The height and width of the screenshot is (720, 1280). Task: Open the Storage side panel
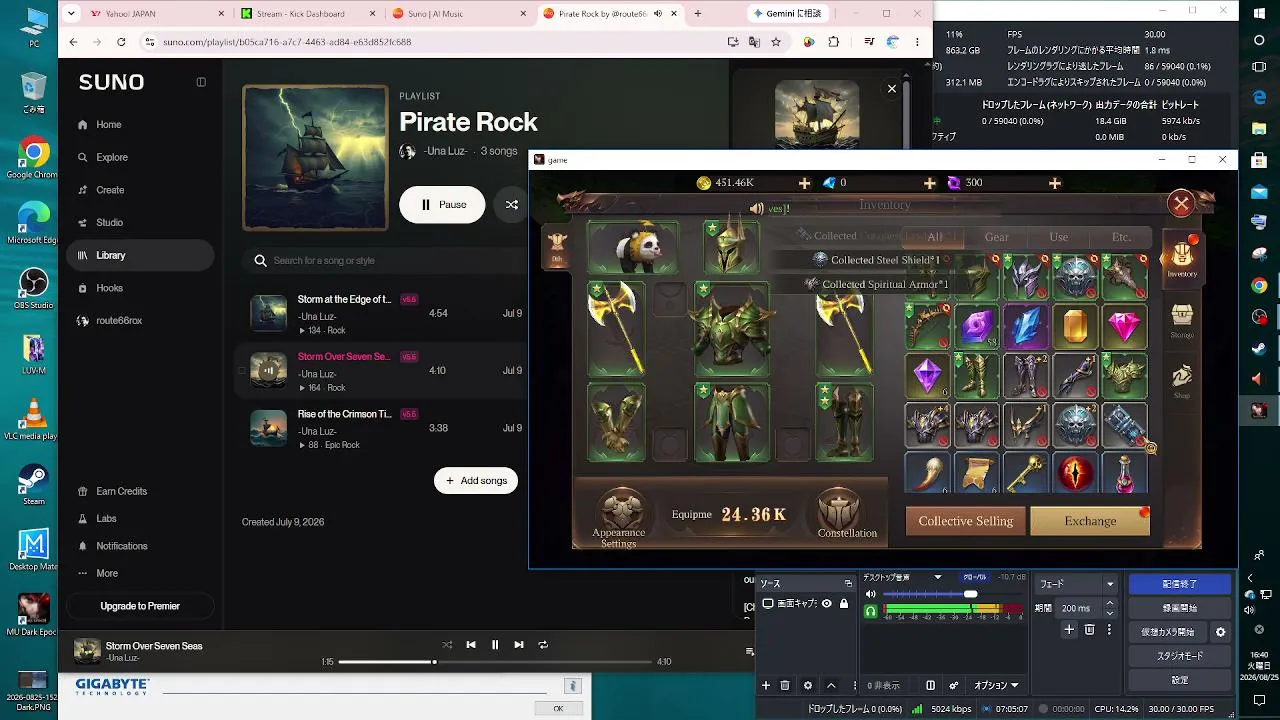1182,321
